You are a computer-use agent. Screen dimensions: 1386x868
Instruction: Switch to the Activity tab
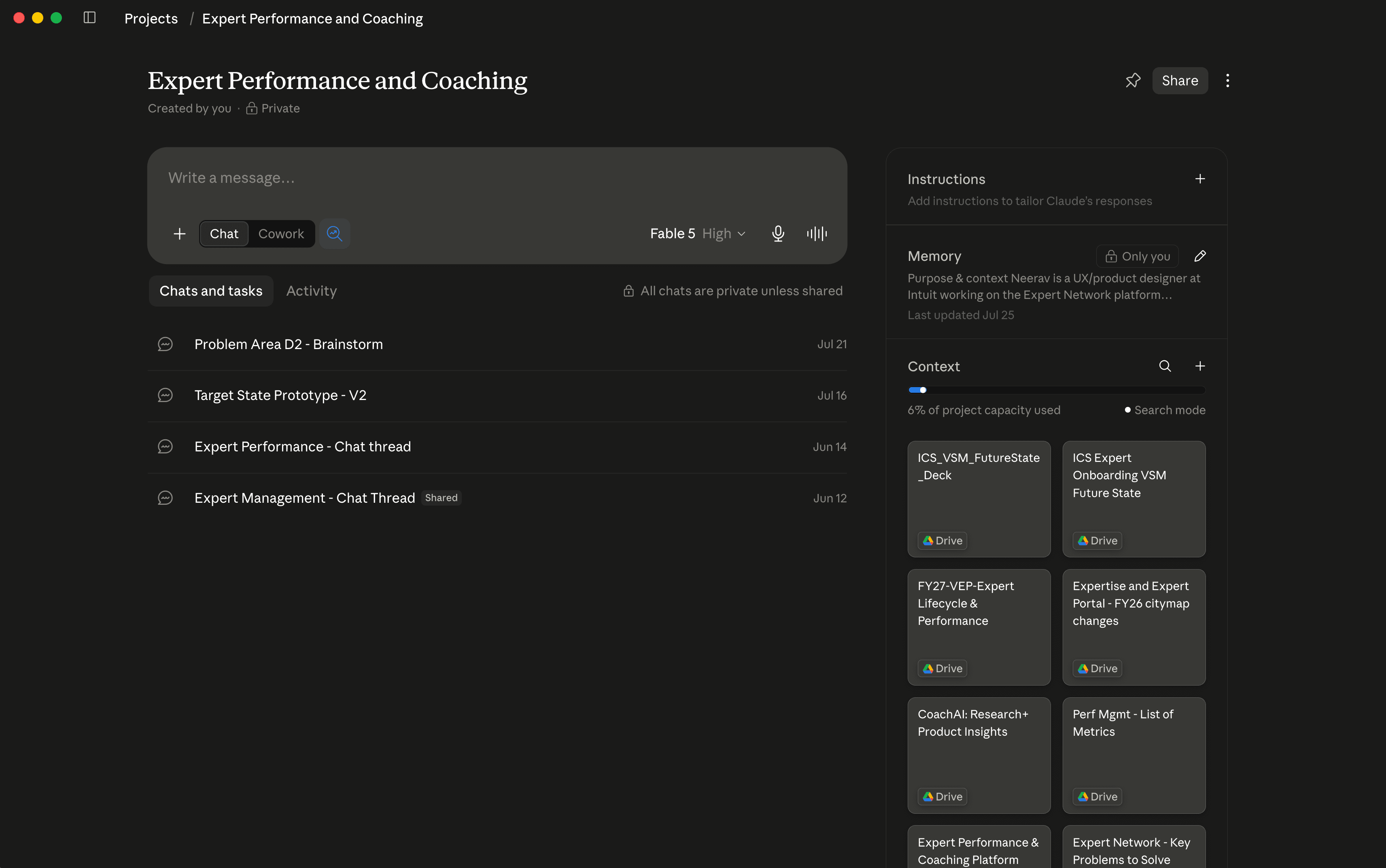pos(311,291)
